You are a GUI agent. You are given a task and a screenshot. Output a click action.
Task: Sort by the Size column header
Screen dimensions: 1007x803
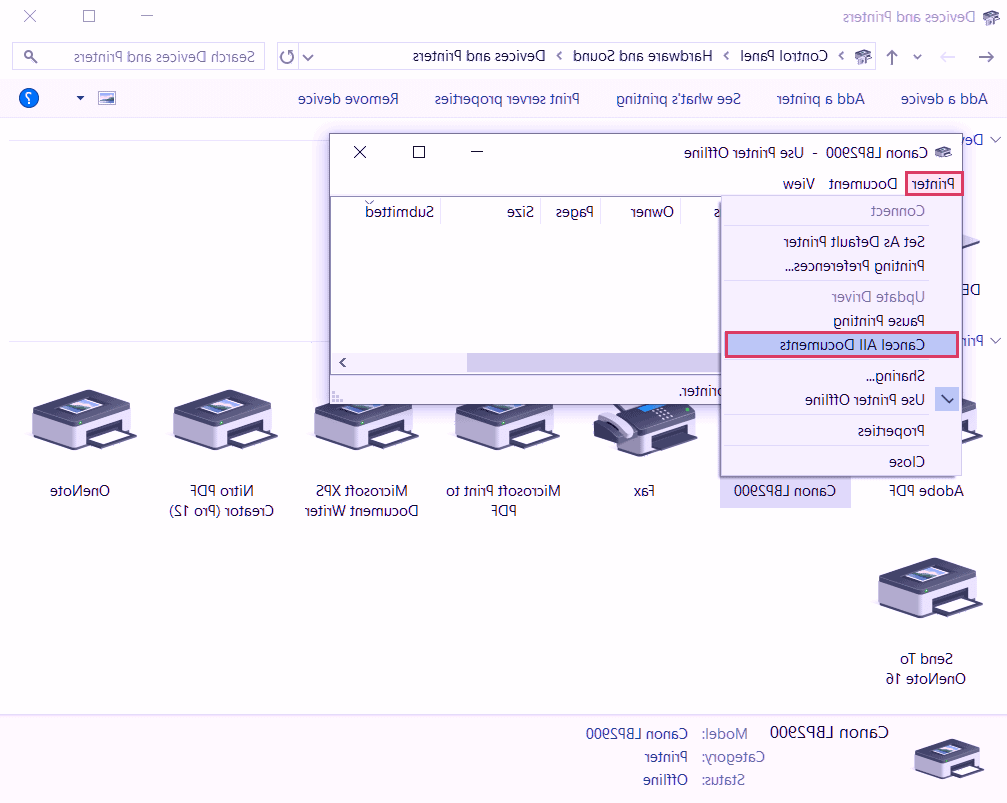point(520,212)
